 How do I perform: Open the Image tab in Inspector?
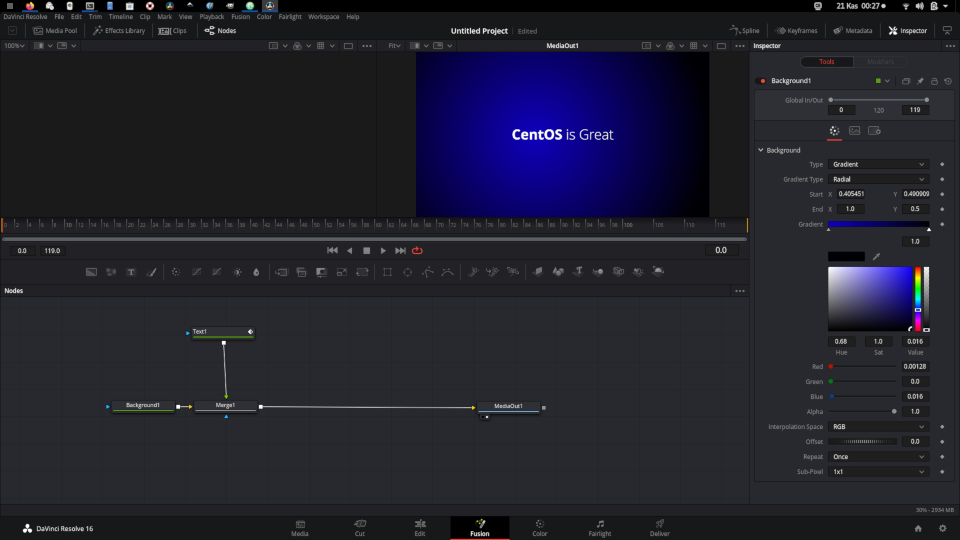click(x=854, y=131)
